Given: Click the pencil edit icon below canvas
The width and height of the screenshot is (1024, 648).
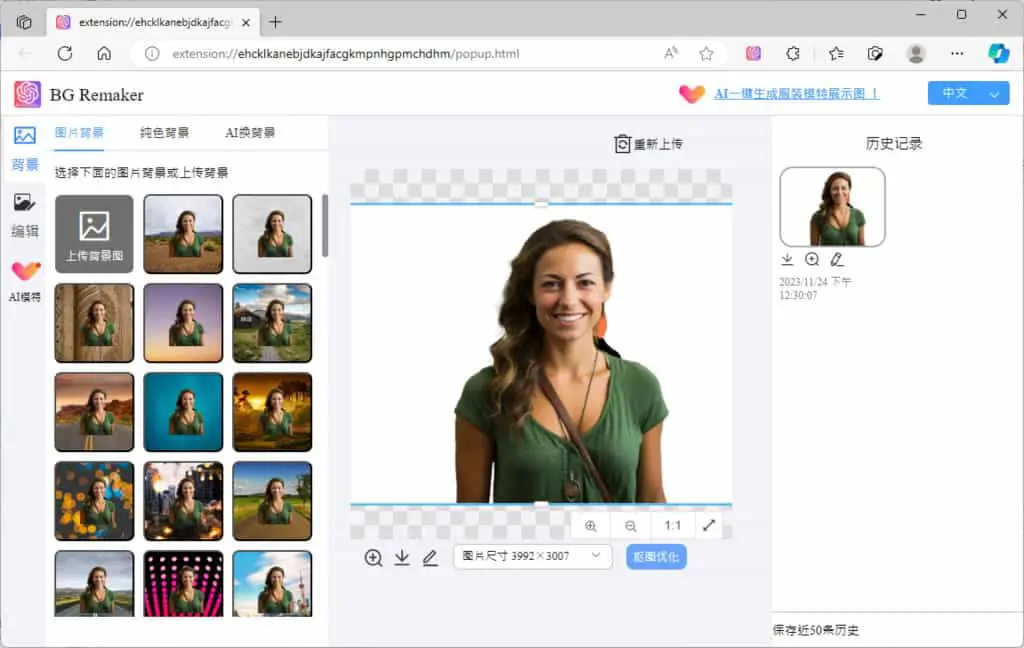Looking at the screenshot, I should 430,557.
